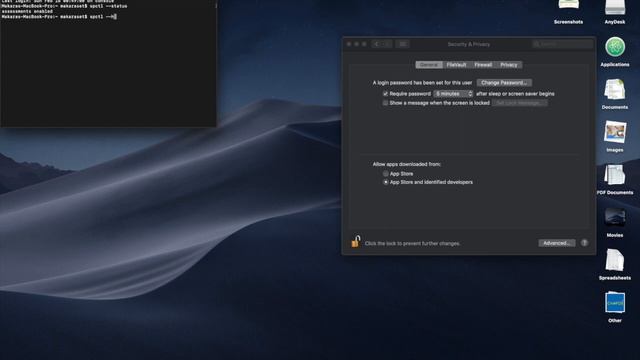
Task: Go forward in System Preferences
Action: point(387,44)
